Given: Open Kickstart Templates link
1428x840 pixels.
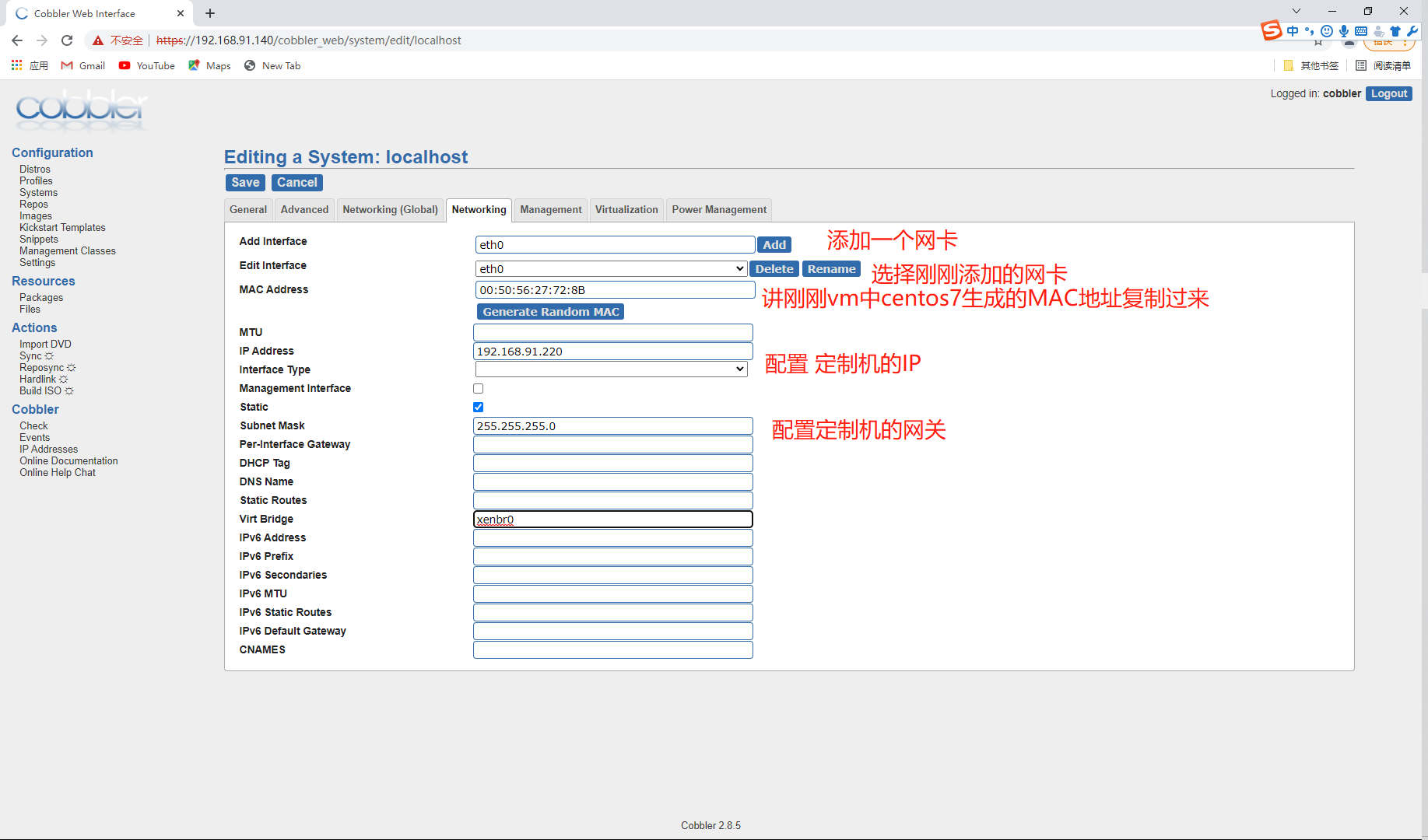Looking at the screenshot, I should tap(62, 227).
